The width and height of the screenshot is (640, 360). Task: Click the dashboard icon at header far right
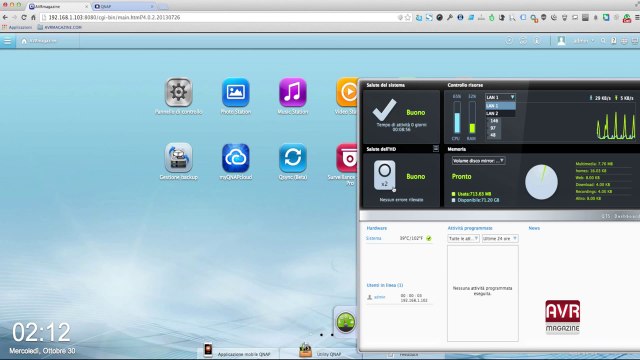pyautogui.click(x=635, y=41)
